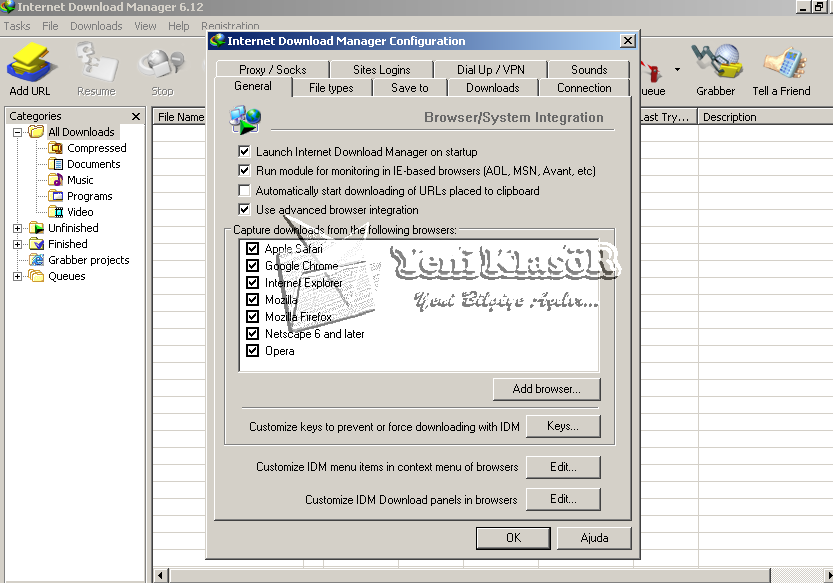Viewport: 833px width, 583px height.
Task: Click the Add URL toolbar icon
Action: (x=30, y=65)
